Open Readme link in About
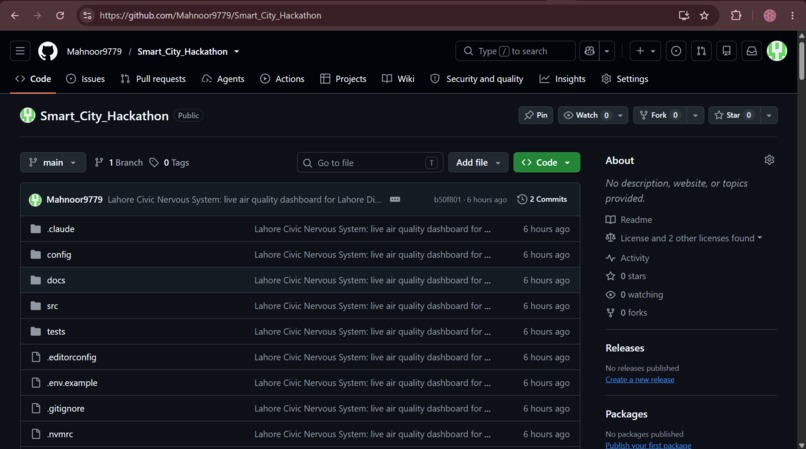This screenshot has width=806, height=449. click(x=629, y=220)
